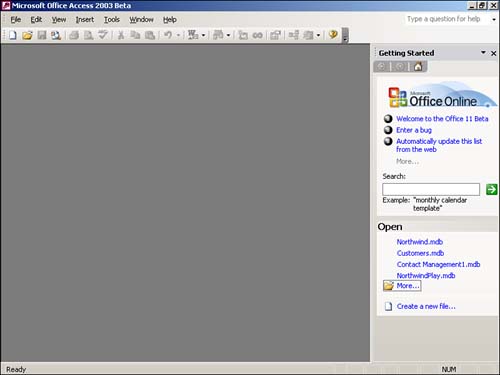Open the Insert menu
Screen dimensions: 500x375
[x=85, y=20]
